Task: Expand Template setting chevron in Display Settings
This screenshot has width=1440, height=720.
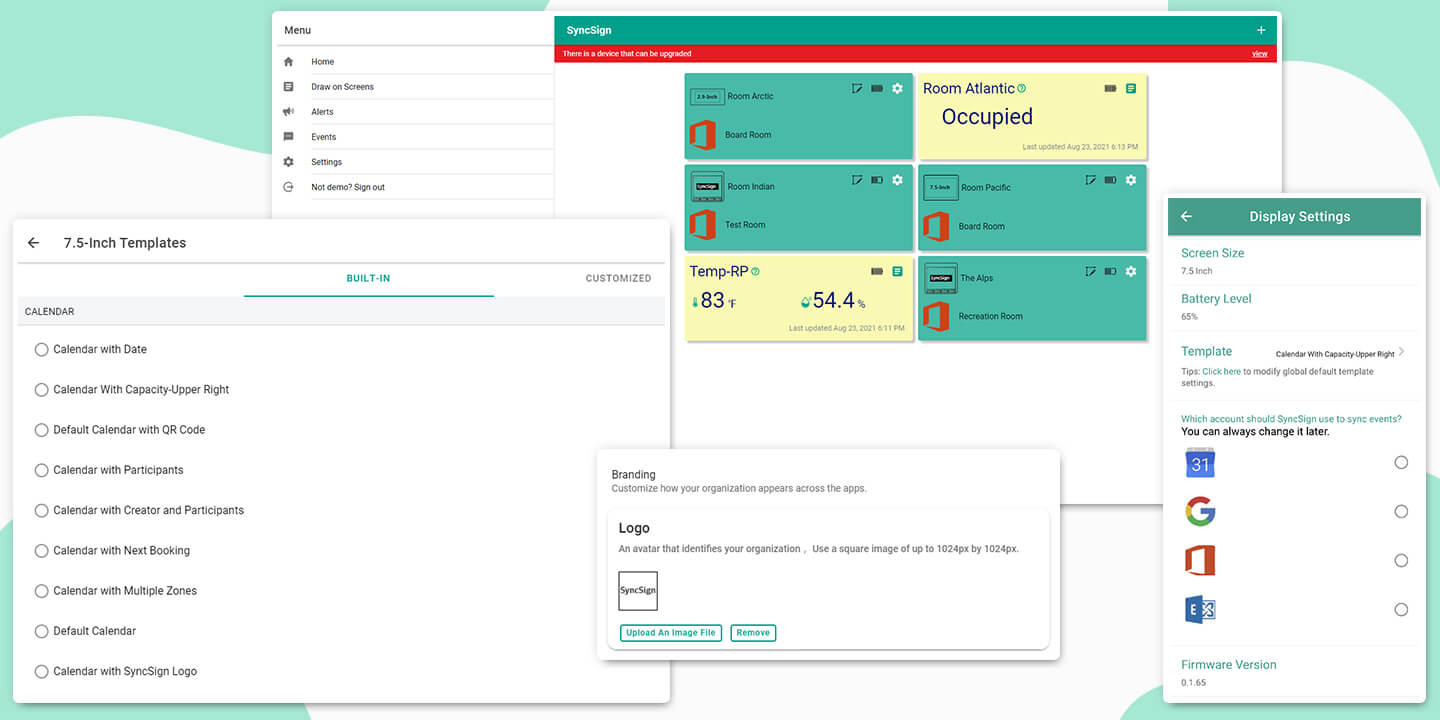Action: (1402, 352)
